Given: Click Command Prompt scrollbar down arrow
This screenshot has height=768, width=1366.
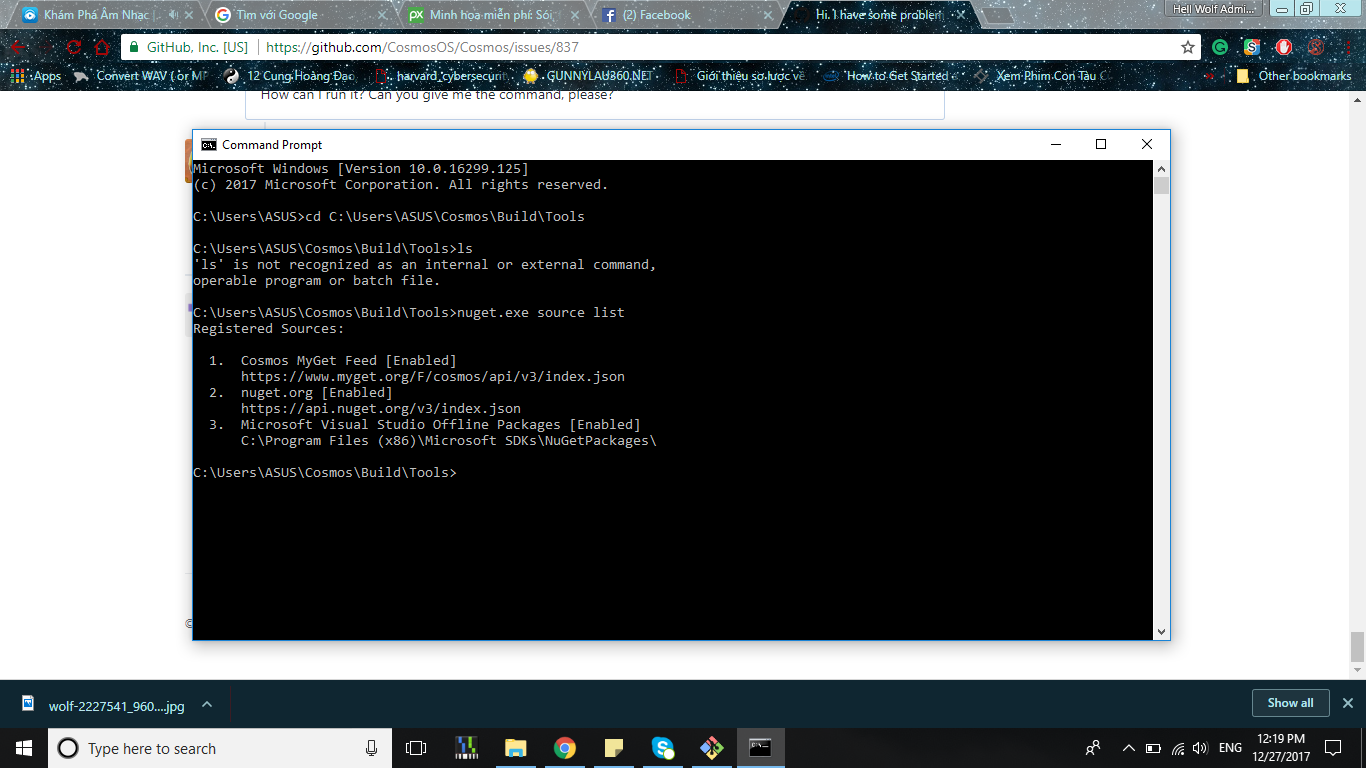Looking at the screenshot, I should click(1161, 632).
